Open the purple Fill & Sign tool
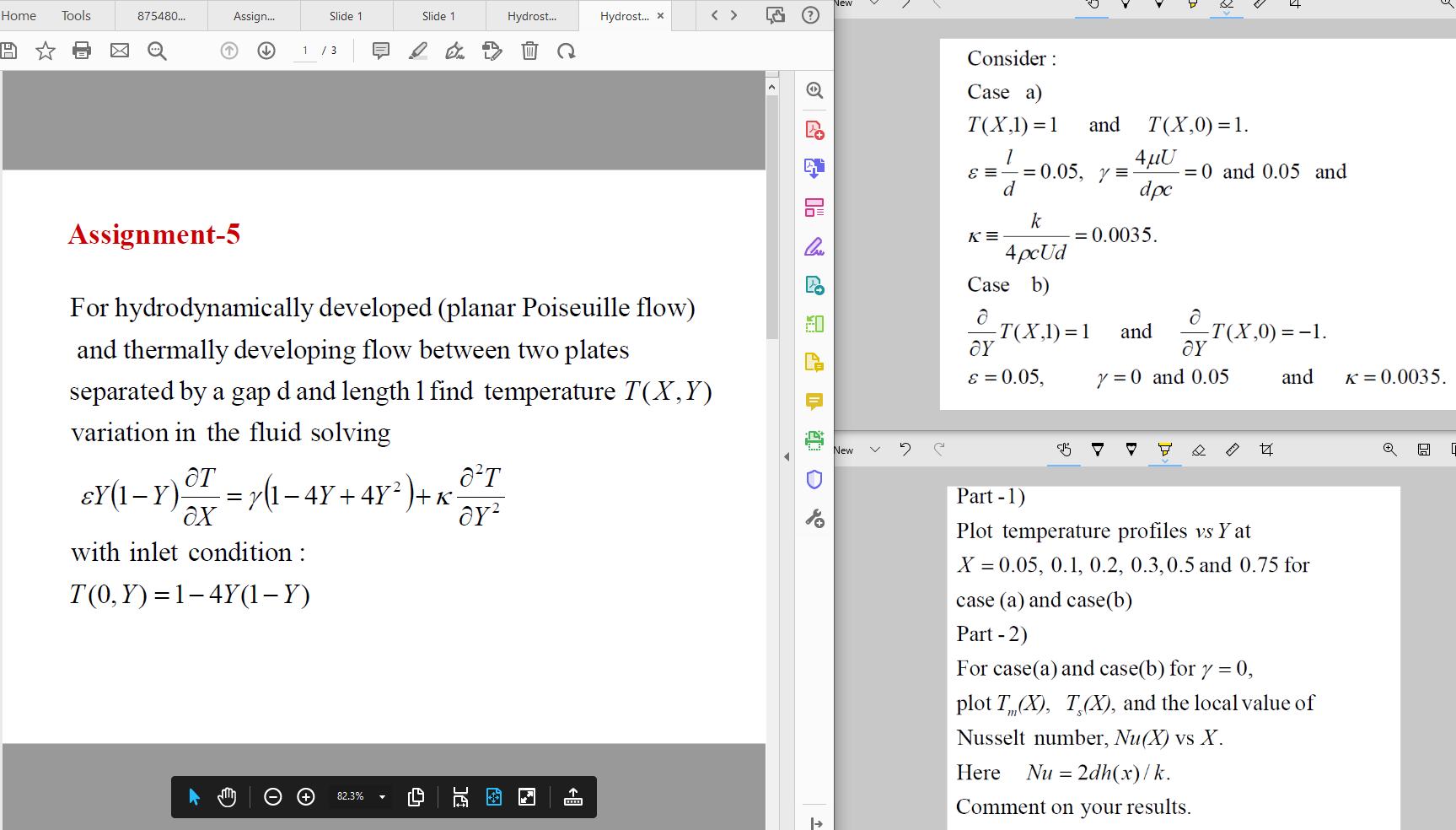 point(814,246)
